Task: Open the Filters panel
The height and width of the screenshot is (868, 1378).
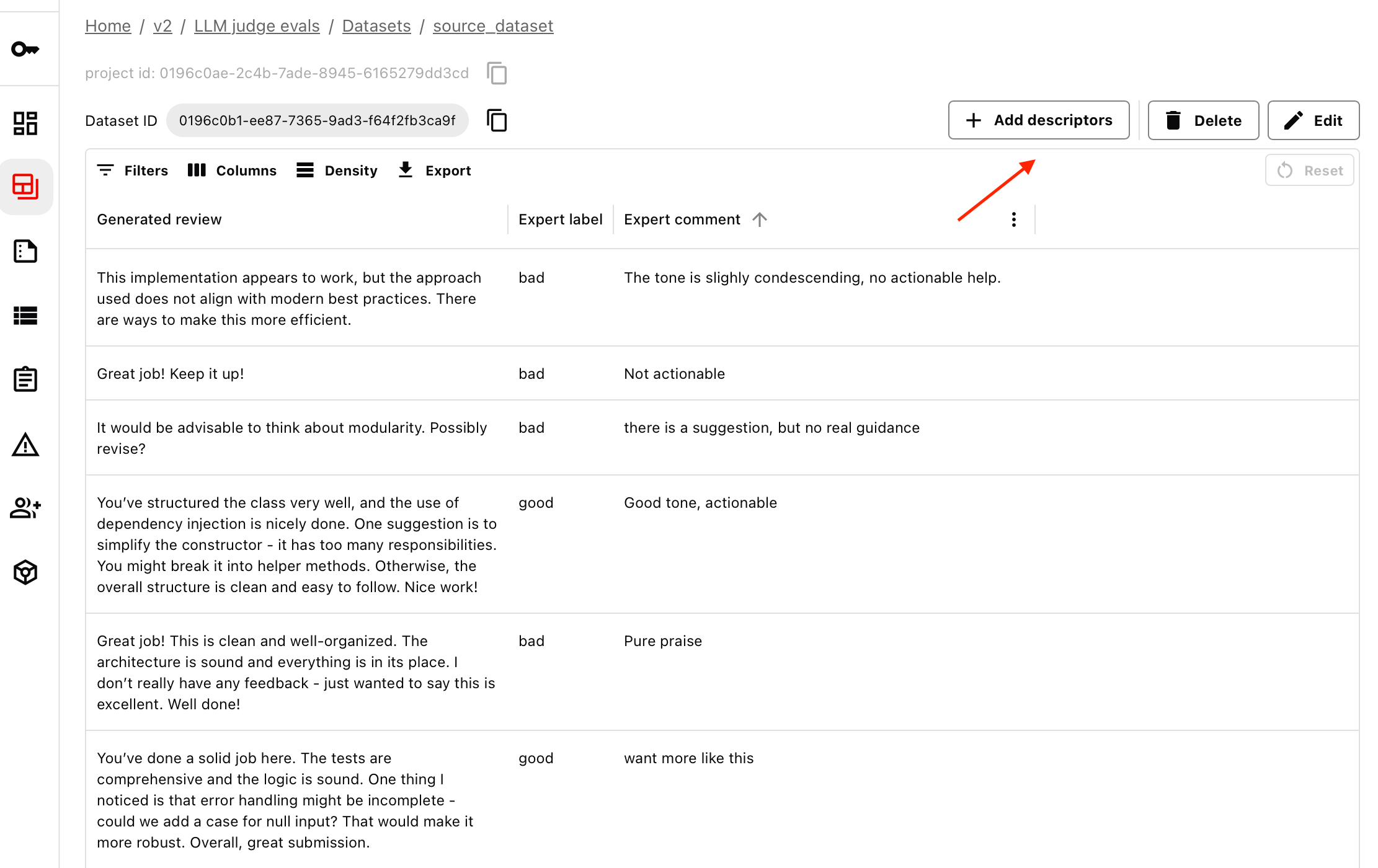Action: coord(133,170)
